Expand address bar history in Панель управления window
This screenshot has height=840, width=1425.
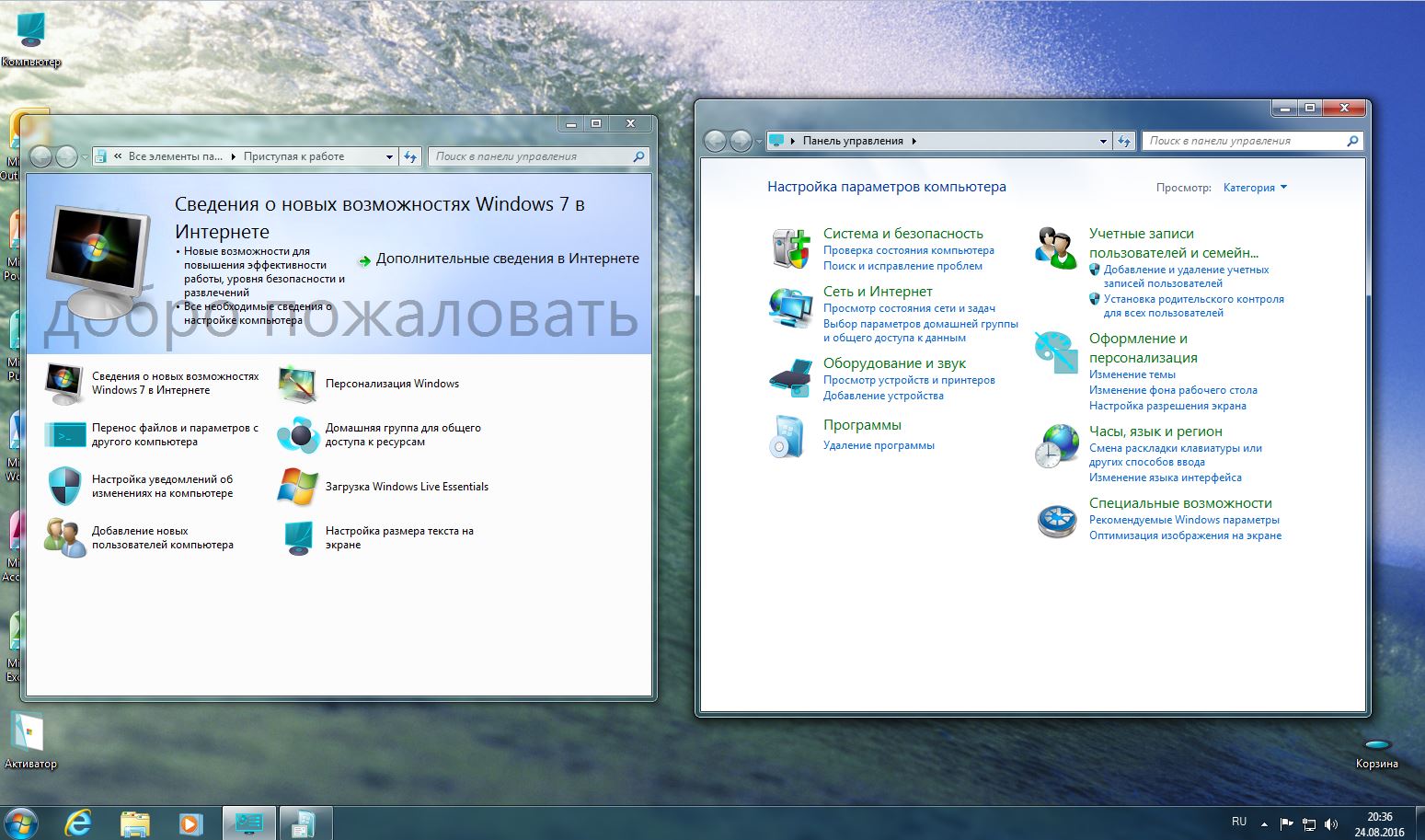(x=1103, y=142)
